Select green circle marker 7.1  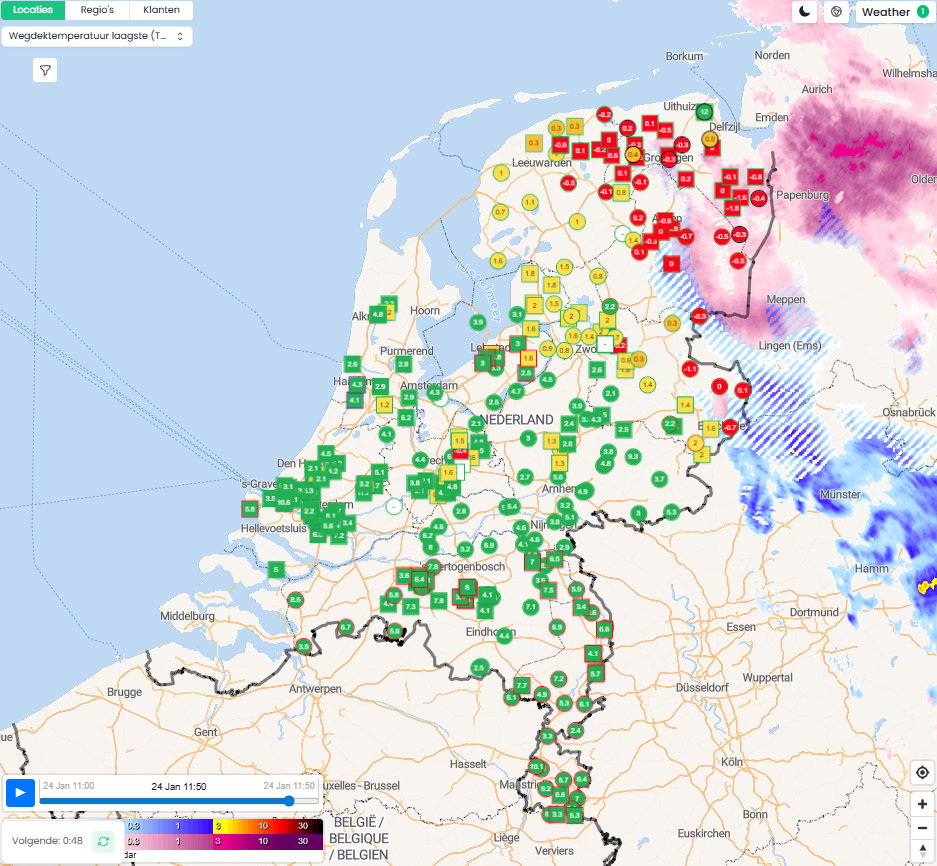530,607
